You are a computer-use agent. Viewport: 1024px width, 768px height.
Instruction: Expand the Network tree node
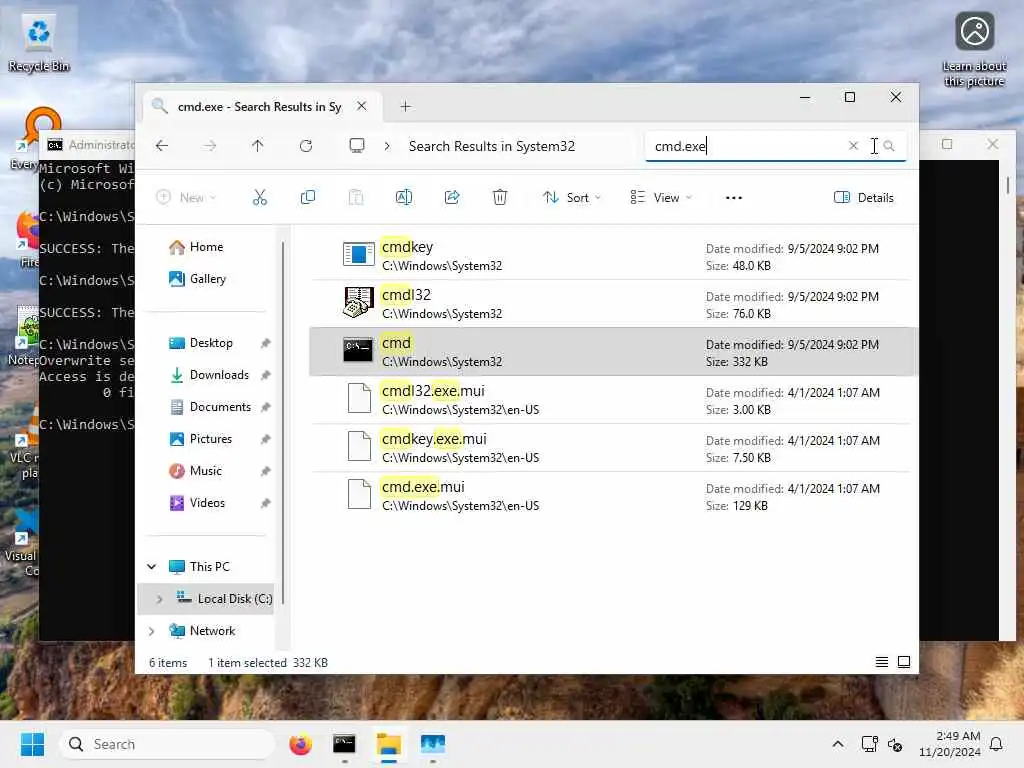point(152,631)
